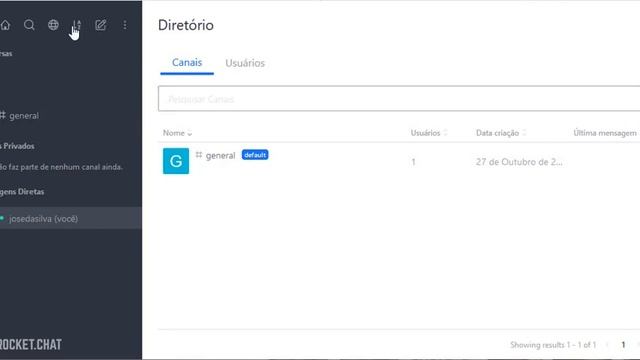
Task: Click the Privados section heading
Action: point(17,146)
